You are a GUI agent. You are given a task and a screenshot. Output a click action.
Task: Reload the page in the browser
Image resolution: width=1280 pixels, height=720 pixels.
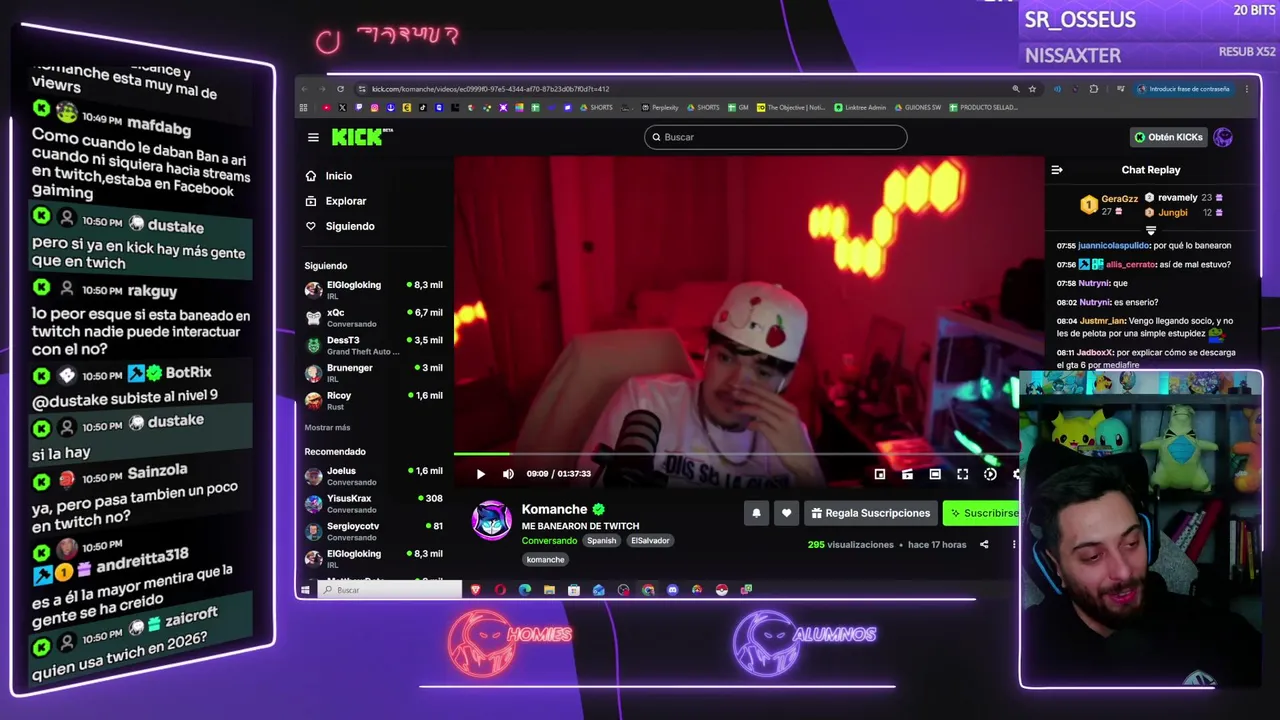coord(340,89)
